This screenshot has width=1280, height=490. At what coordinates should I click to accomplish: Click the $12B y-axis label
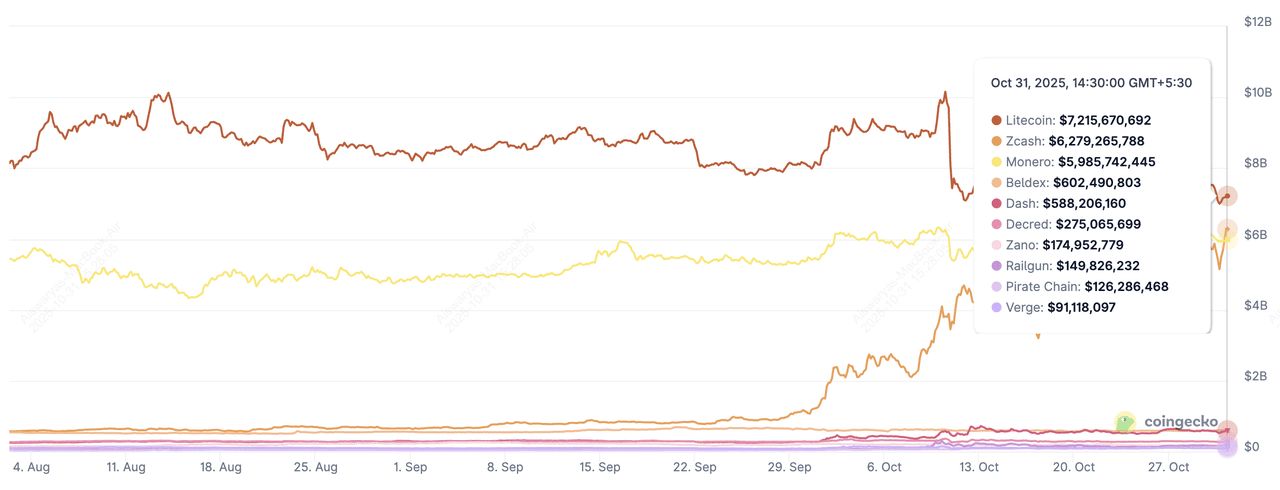coord(1257,21)
